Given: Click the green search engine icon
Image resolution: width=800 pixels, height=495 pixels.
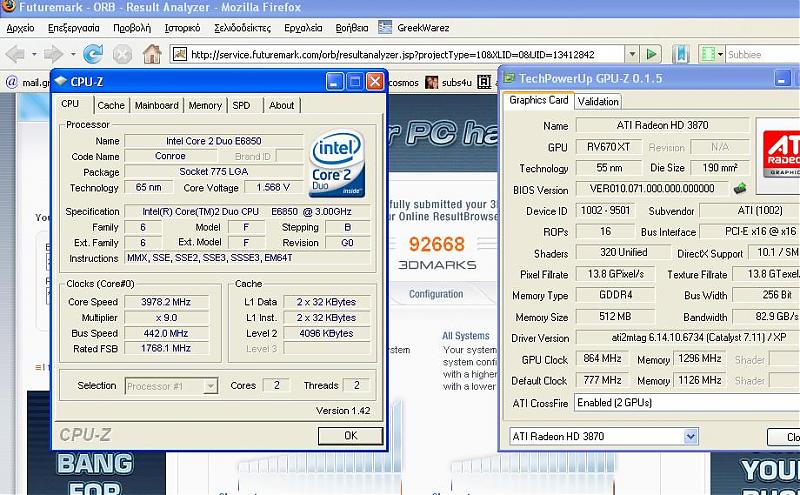Looking at the screenshot, I should coord(708,54).
